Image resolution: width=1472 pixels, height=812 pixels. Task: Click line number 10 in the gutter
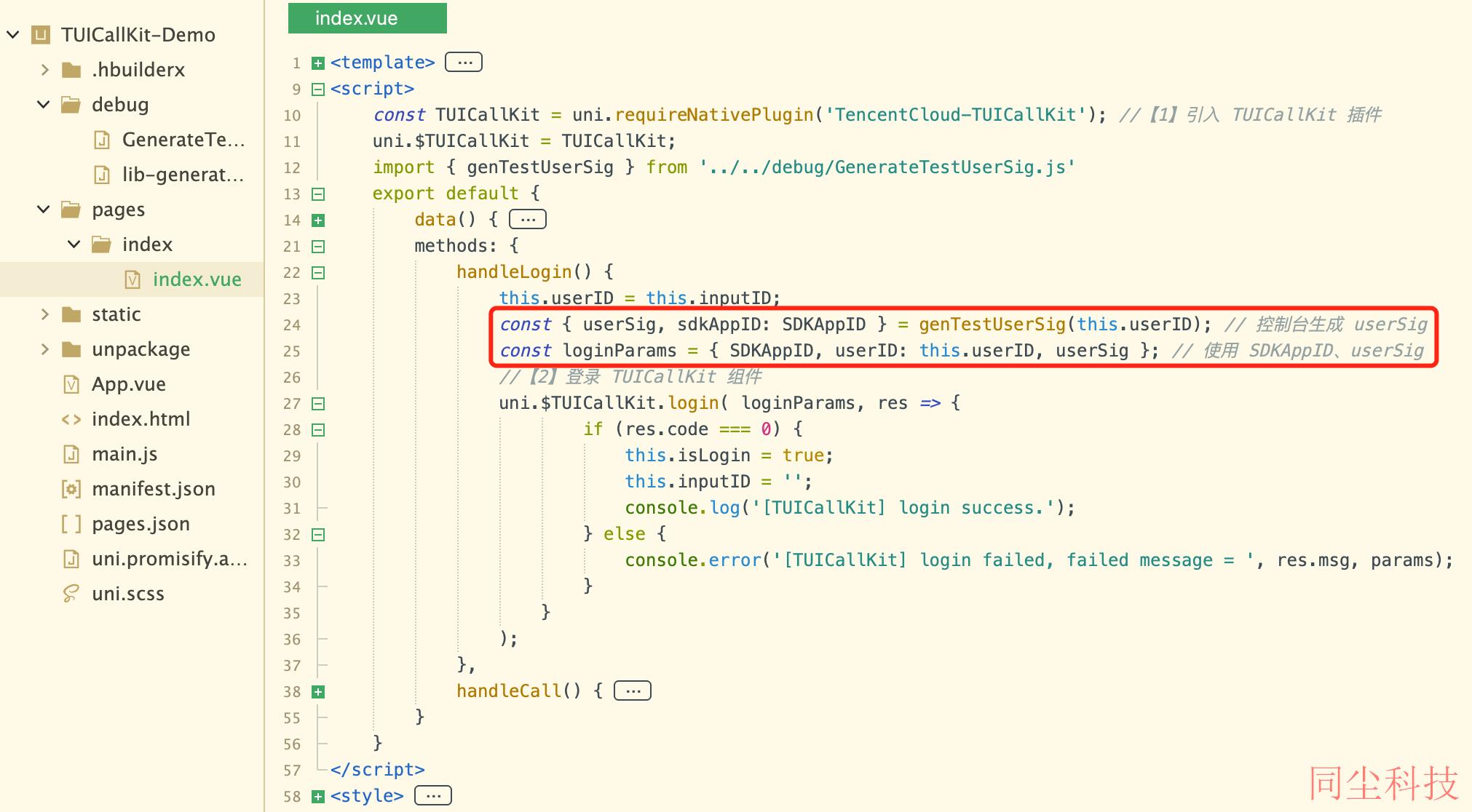pyautogui.click(x=292, y=116)
